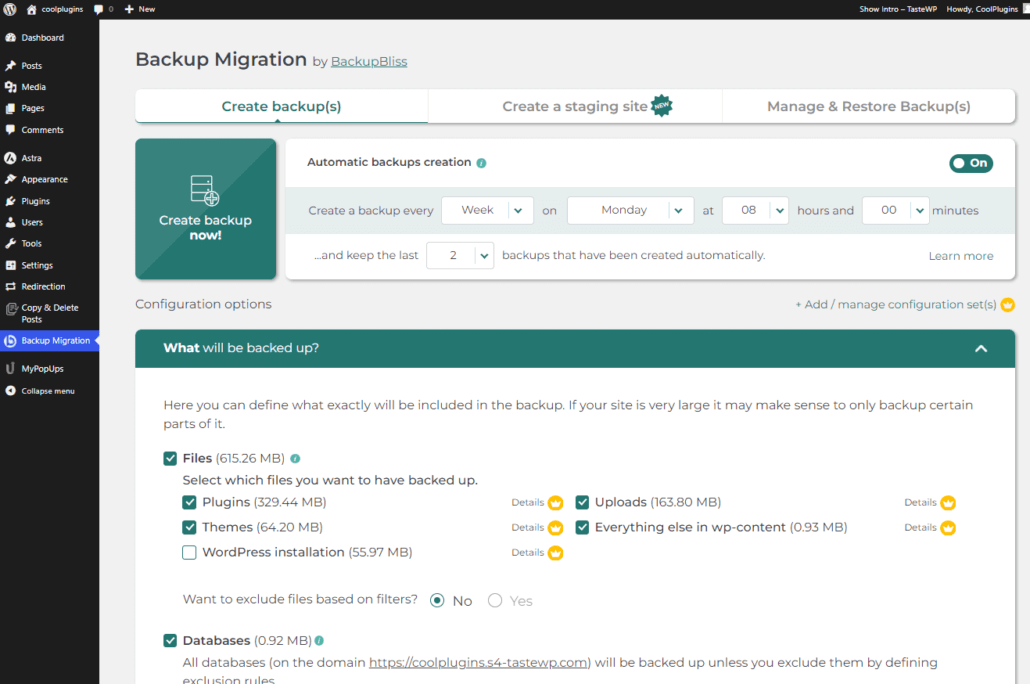Click the Copy & Delete Posts icon
This screenshot has width=1030, height=684.
tap(11, 309)
